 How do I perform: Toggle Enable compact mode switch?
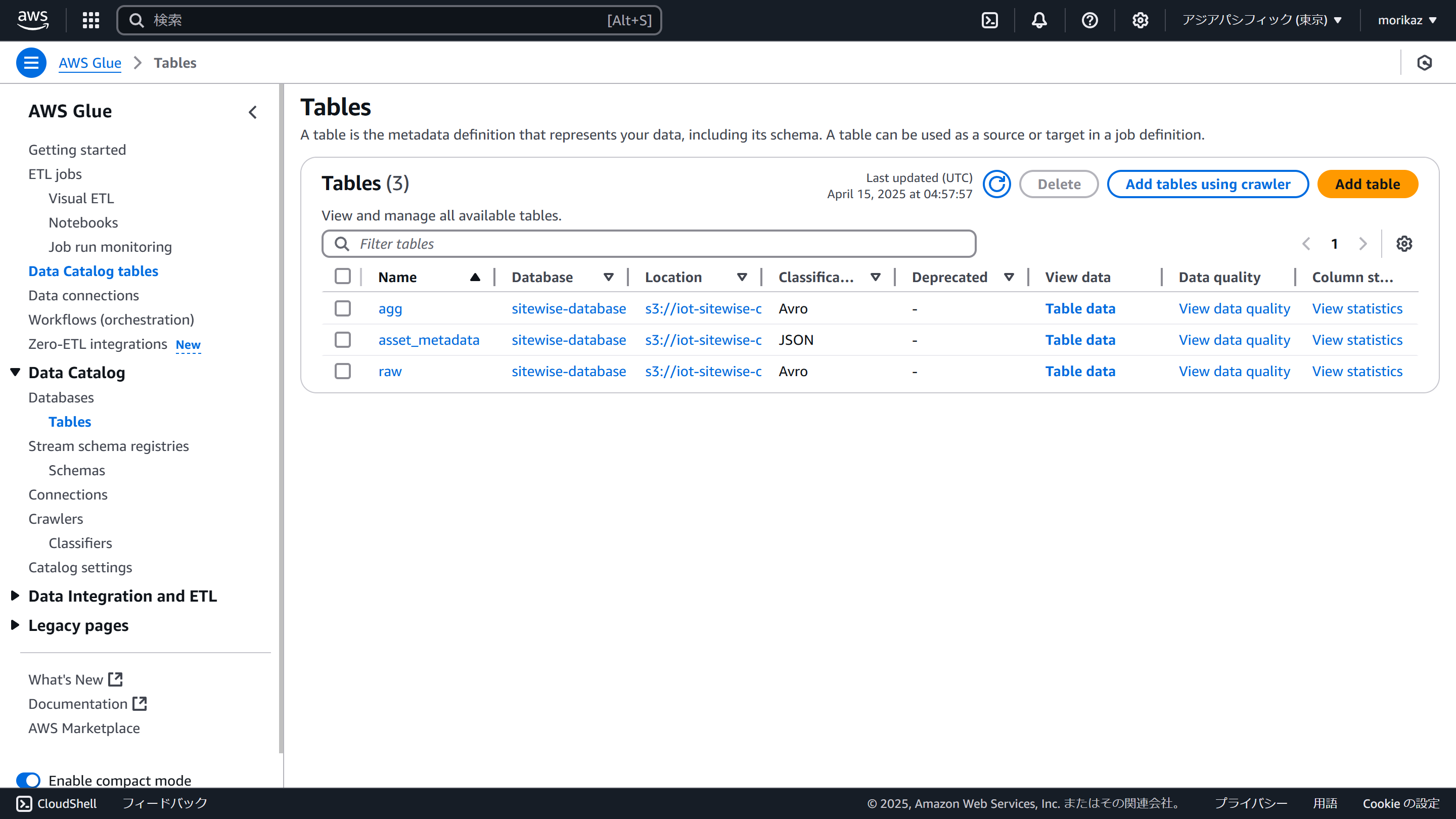[x=28, y=780]
